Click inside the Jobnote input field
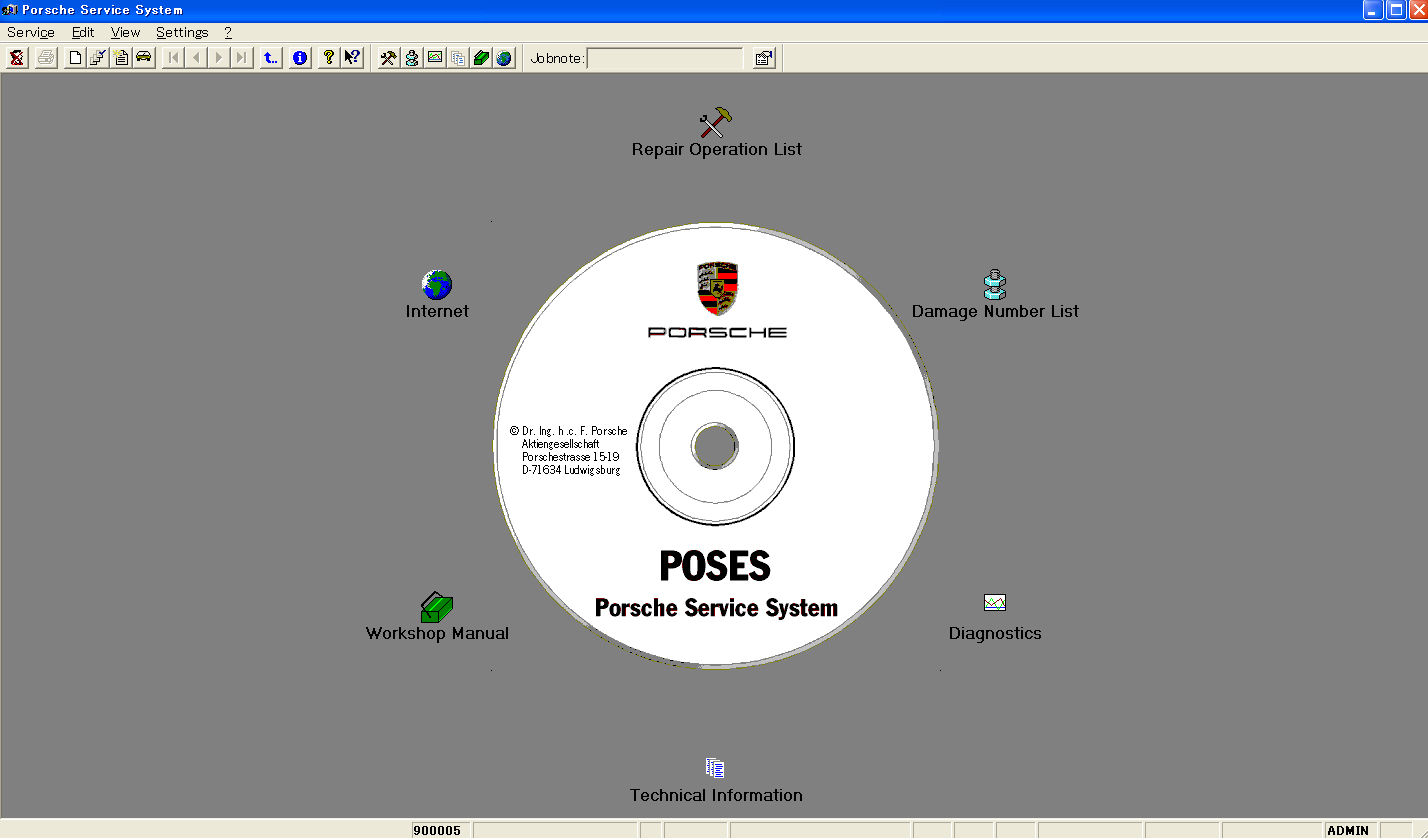Image resolution: width=1428 pixels, height=838 pixels. coord(665,58)
